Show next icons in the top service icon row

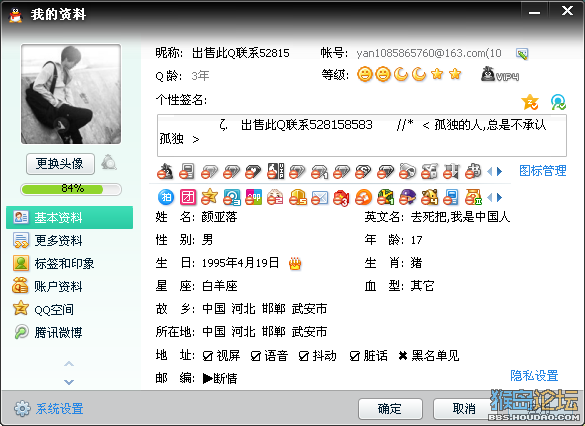pos(500,172)
